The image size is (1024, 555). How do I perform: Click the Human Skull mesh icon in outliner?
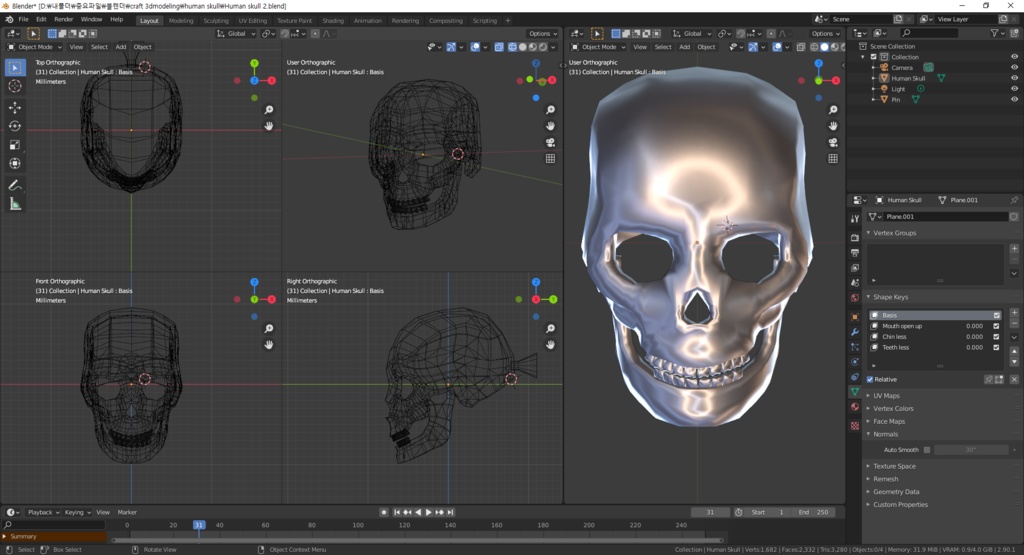[884, 78]
